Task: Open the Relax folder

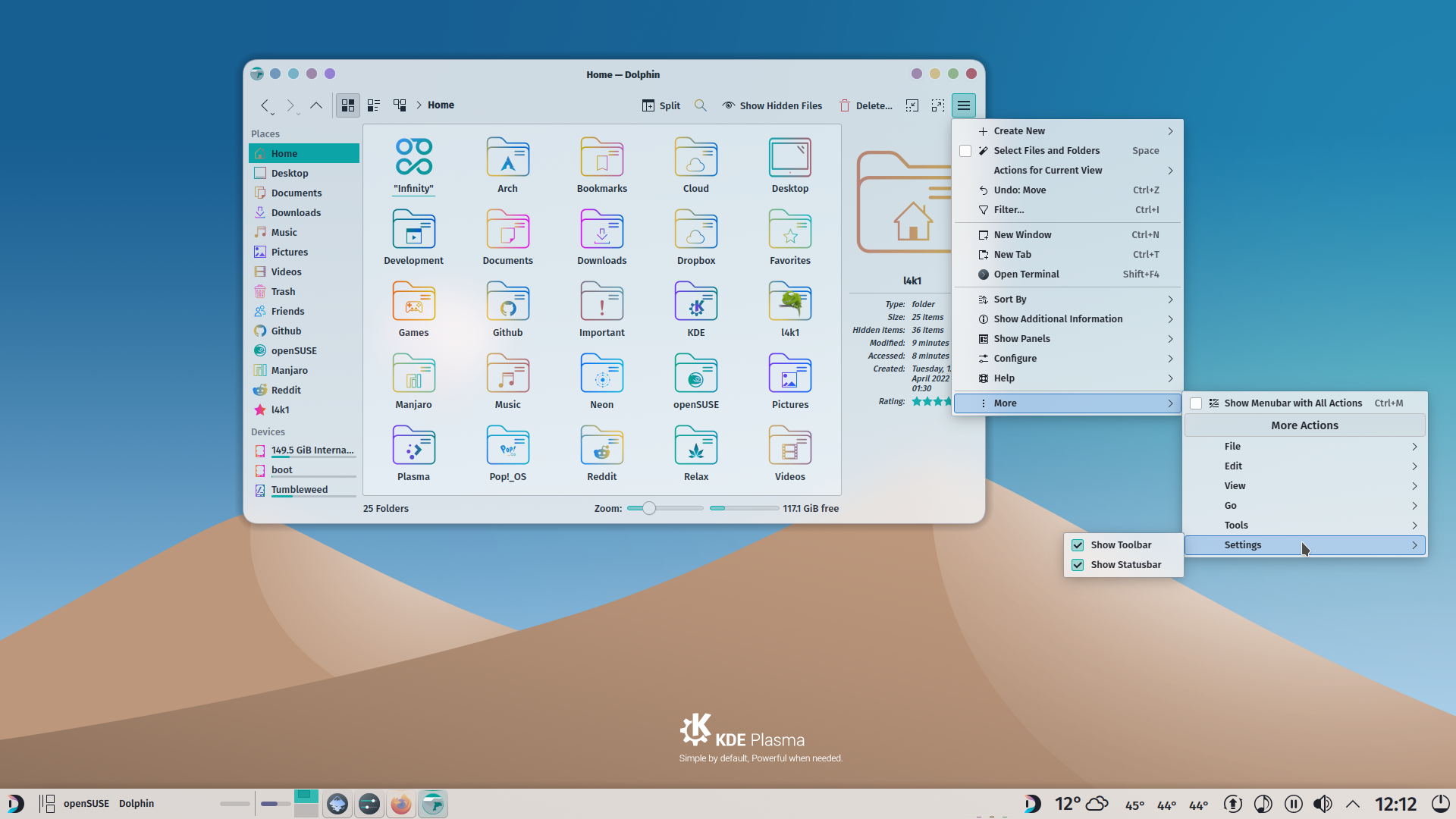Action: coord(696,444)
